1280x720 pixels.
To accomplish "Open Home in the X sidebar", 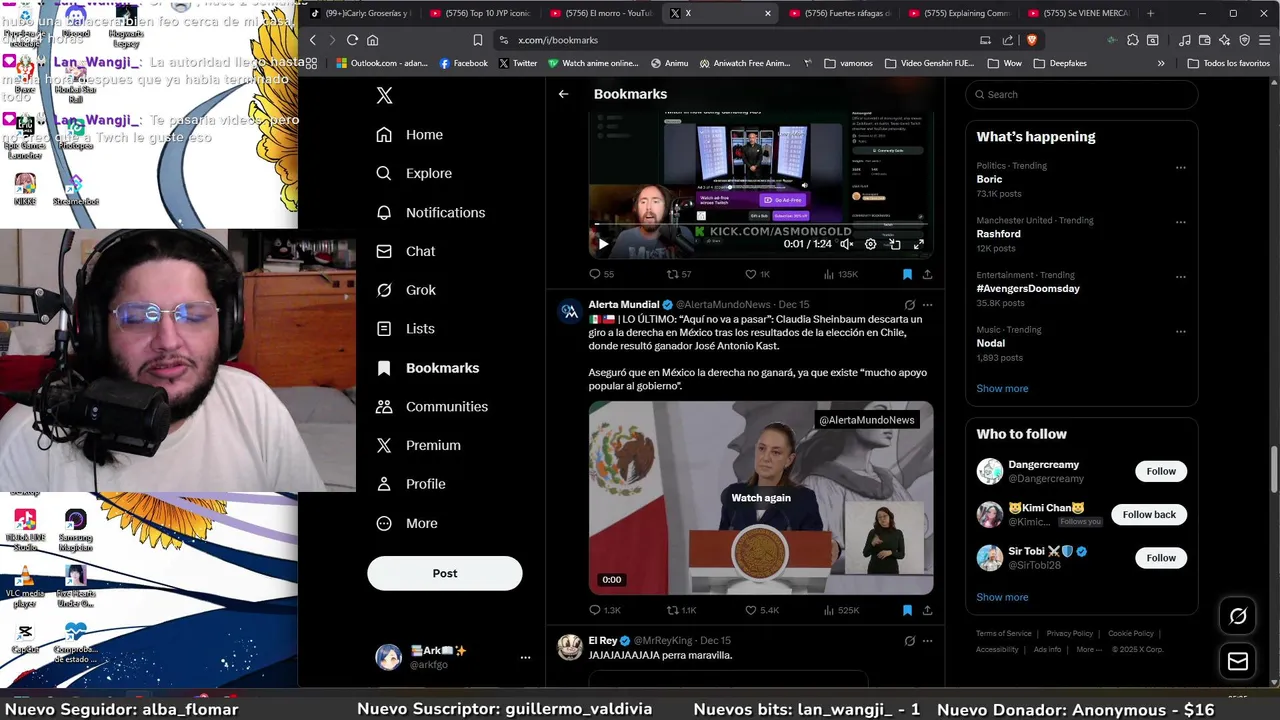I will [x=410, y=134].
